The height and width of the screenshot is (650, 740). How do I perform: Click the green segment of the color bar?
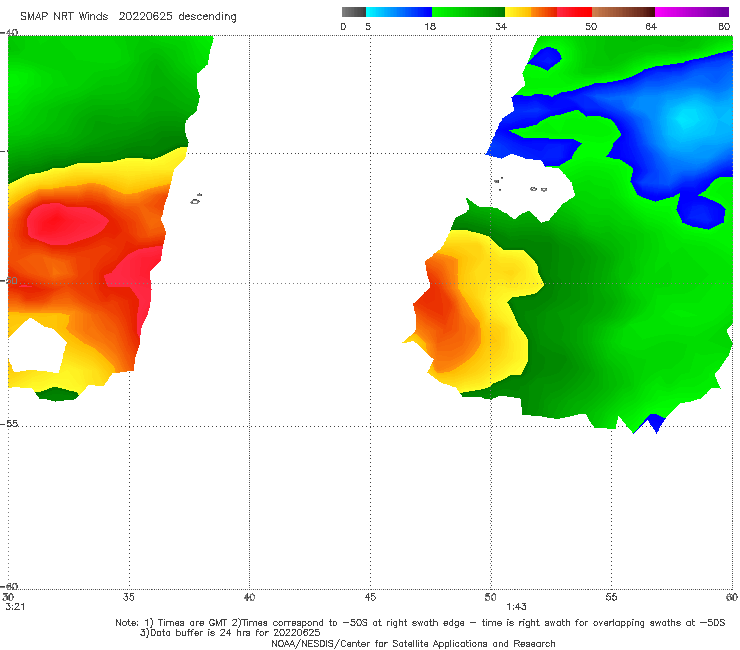[x=468, y=12]
